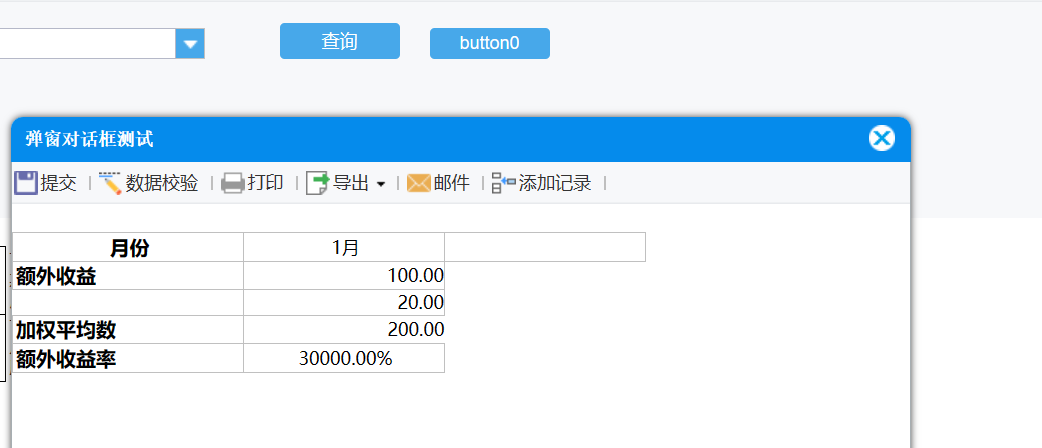This screenshot has width=1042, height=448.
Task: Expand the combo box dropdown arrow
Action: click(x=190, y=44)
